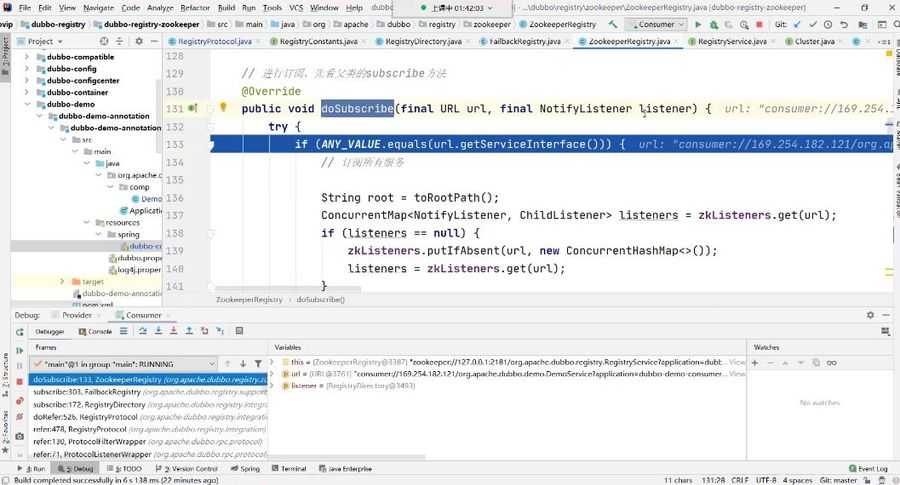The height and width of the screenshot is (485, 900).
Task: Click the Mute Breakpoints icon in debug sidebar
Action: tap(20, 417)
